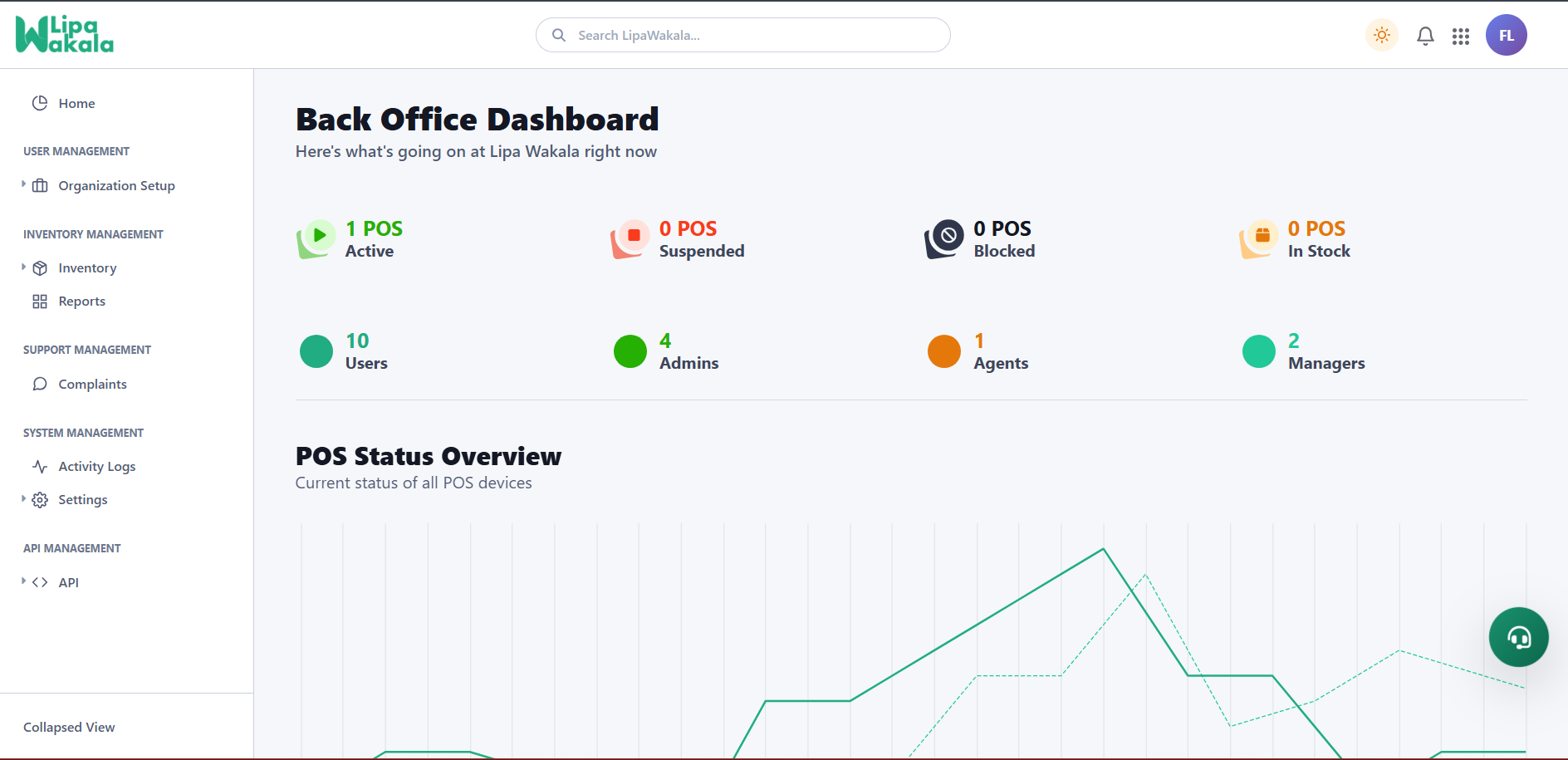Click the "In Stock" label

click(x=1319, y=251)
